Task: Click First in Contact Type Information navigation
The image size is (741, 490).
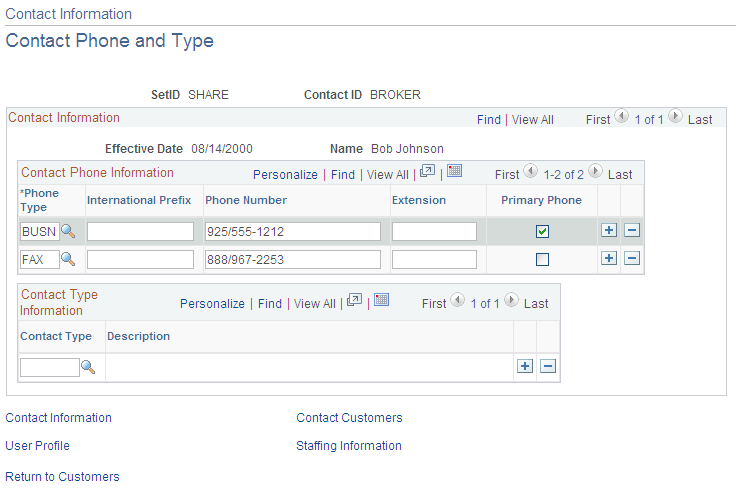Action: pos(434,304)
